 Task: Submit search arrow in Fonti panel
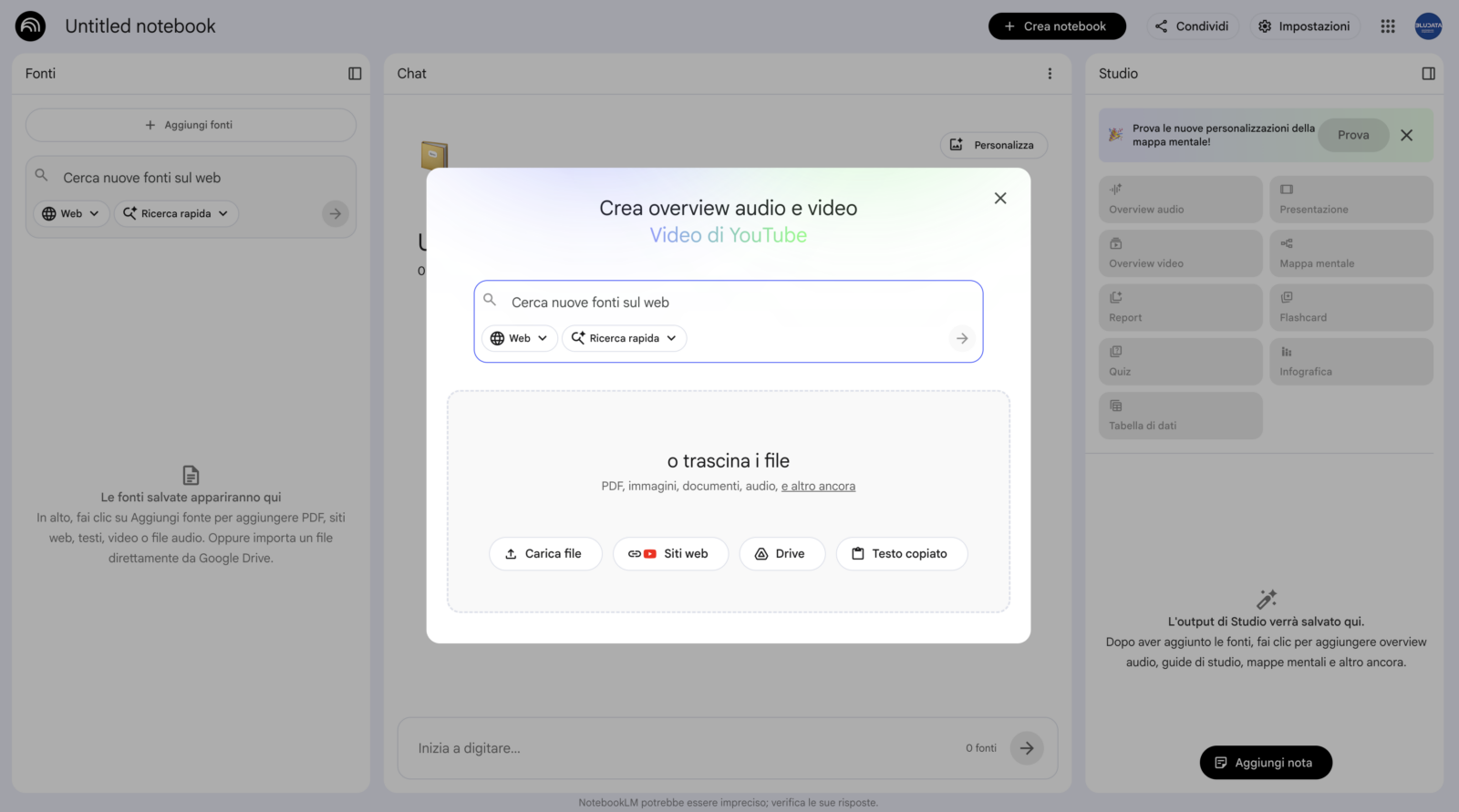[x=336, y=213]
